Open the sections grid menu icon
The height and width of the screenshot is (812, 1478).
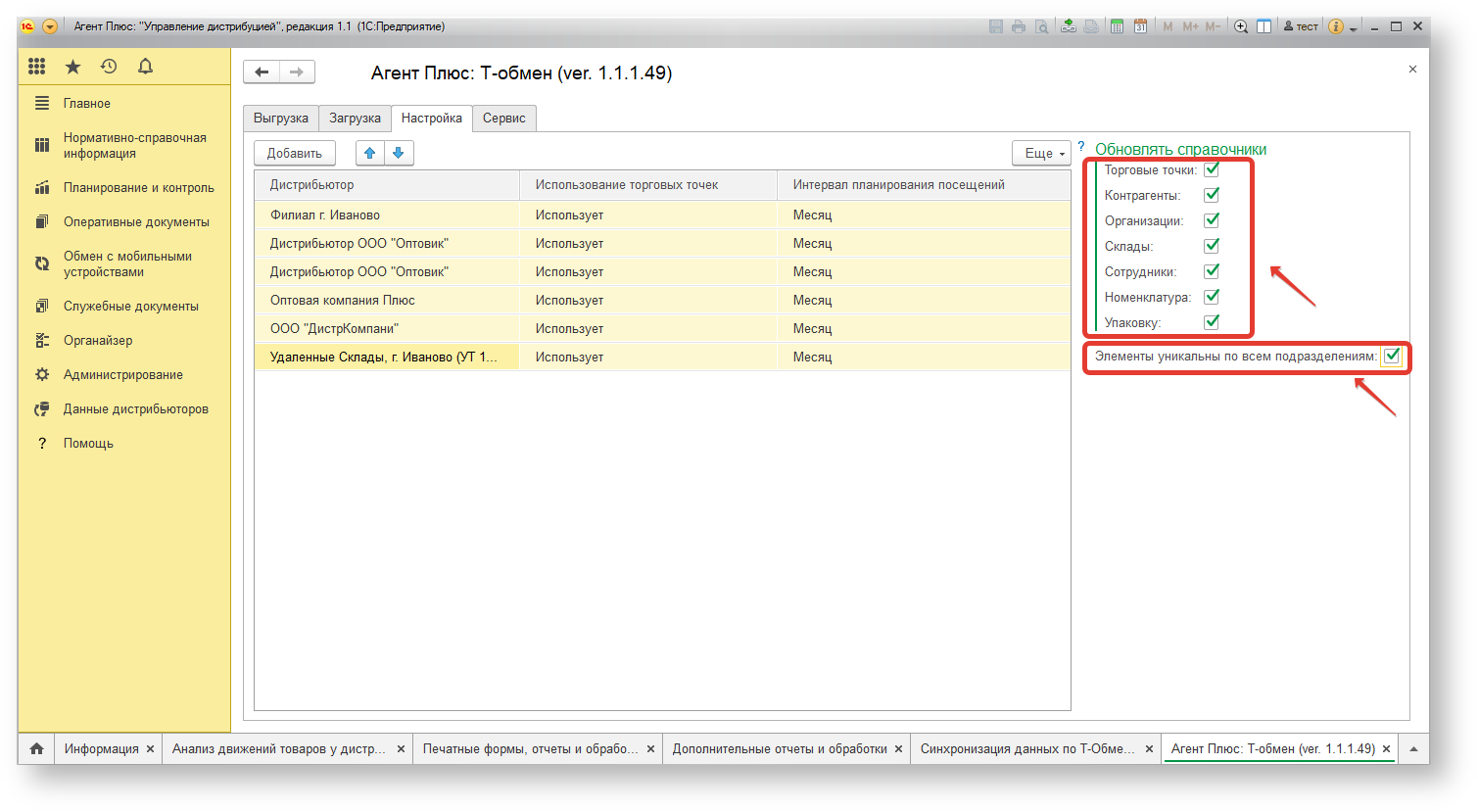pyautogui.click(x=37, y=67)
